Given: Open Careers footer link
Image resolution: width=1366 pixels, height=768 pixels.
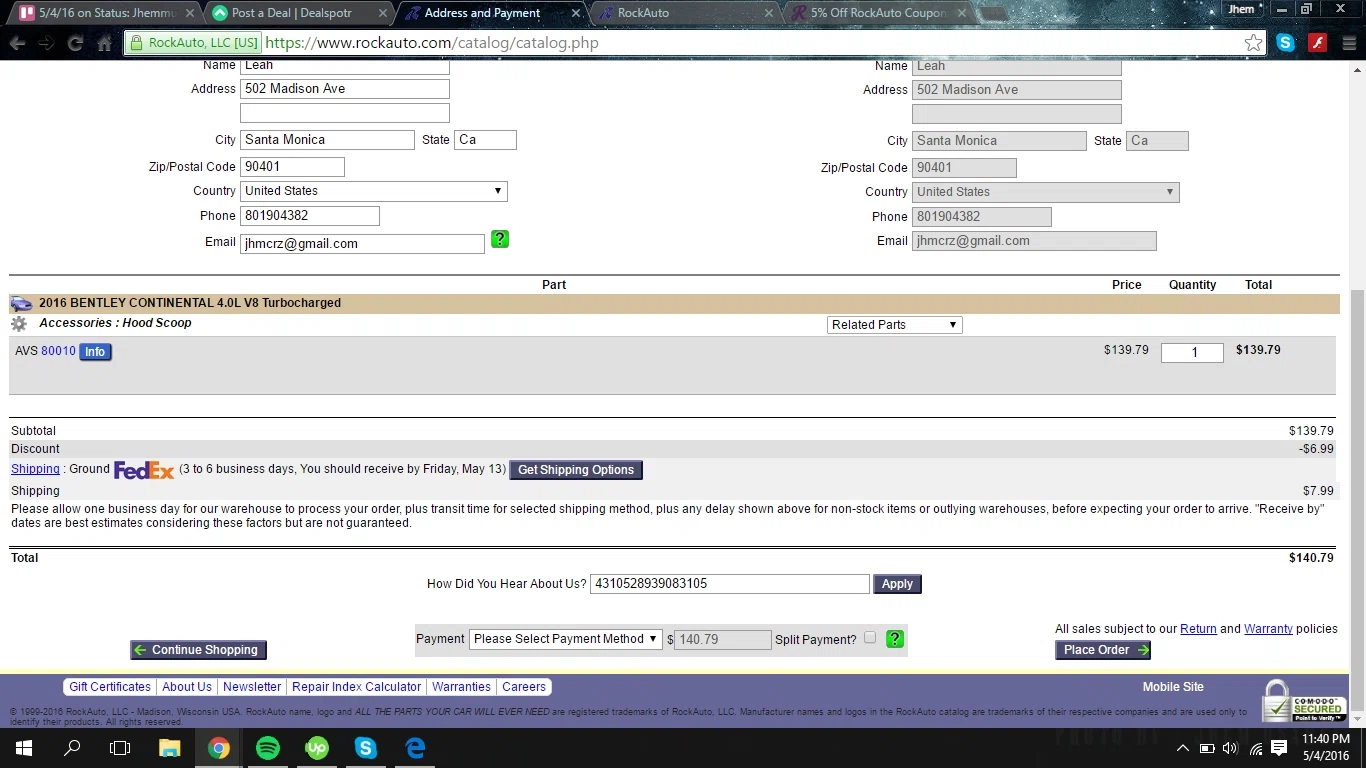Looking at the screenshot, I should pyautogui.click(x=524, y=687).
